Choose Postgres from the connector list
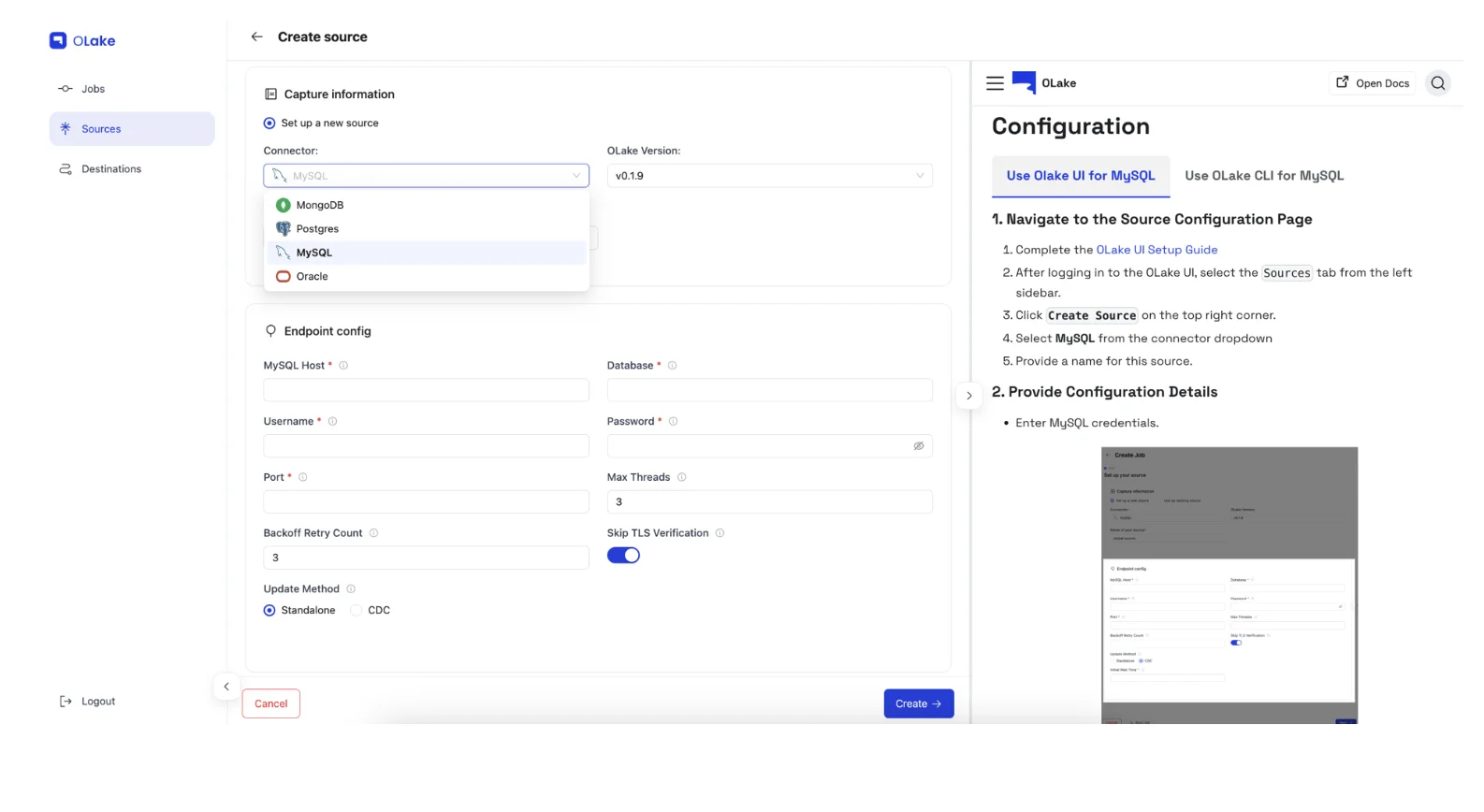 317,229
